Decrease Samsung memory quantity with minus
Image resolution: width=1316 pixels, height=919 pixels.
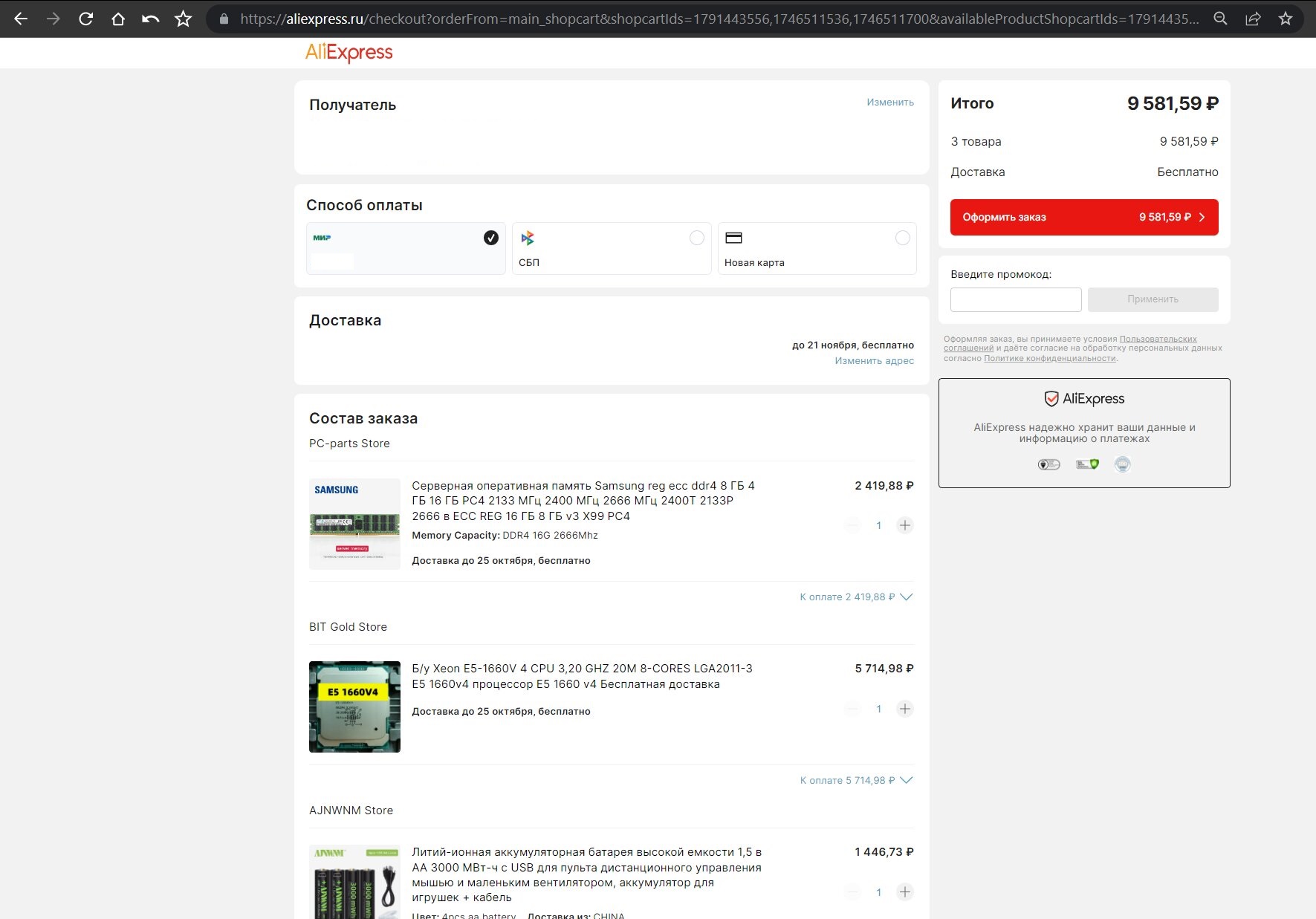click(853, 525)
